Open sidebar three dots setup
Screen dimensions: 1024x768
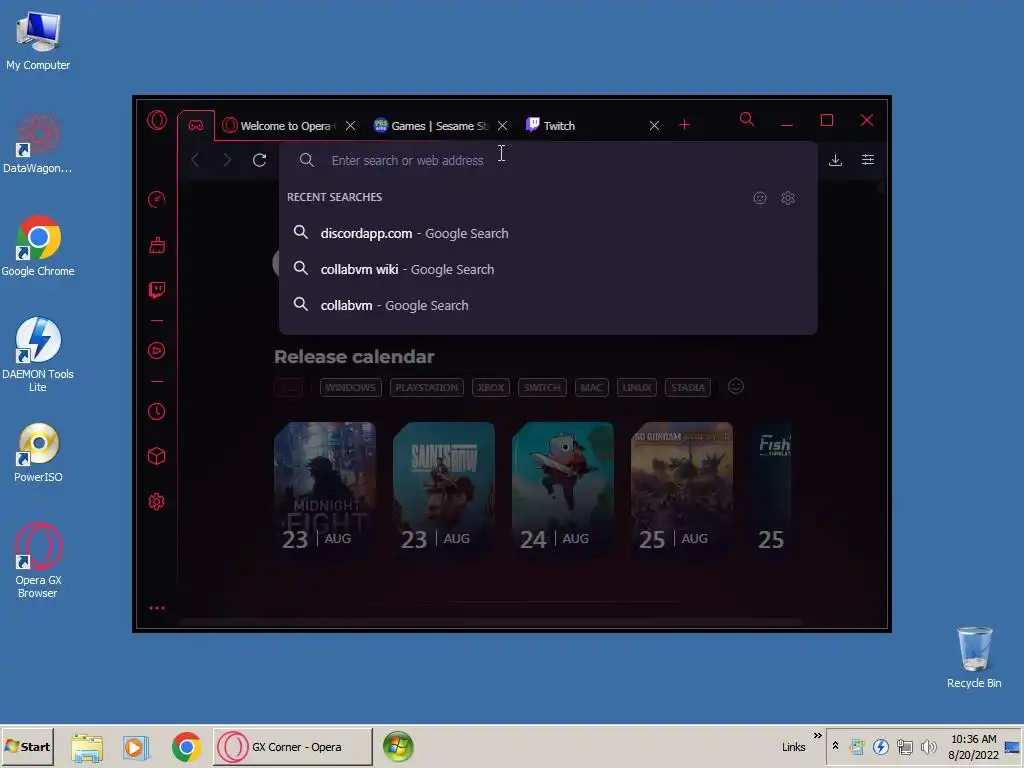click(157, 608)
